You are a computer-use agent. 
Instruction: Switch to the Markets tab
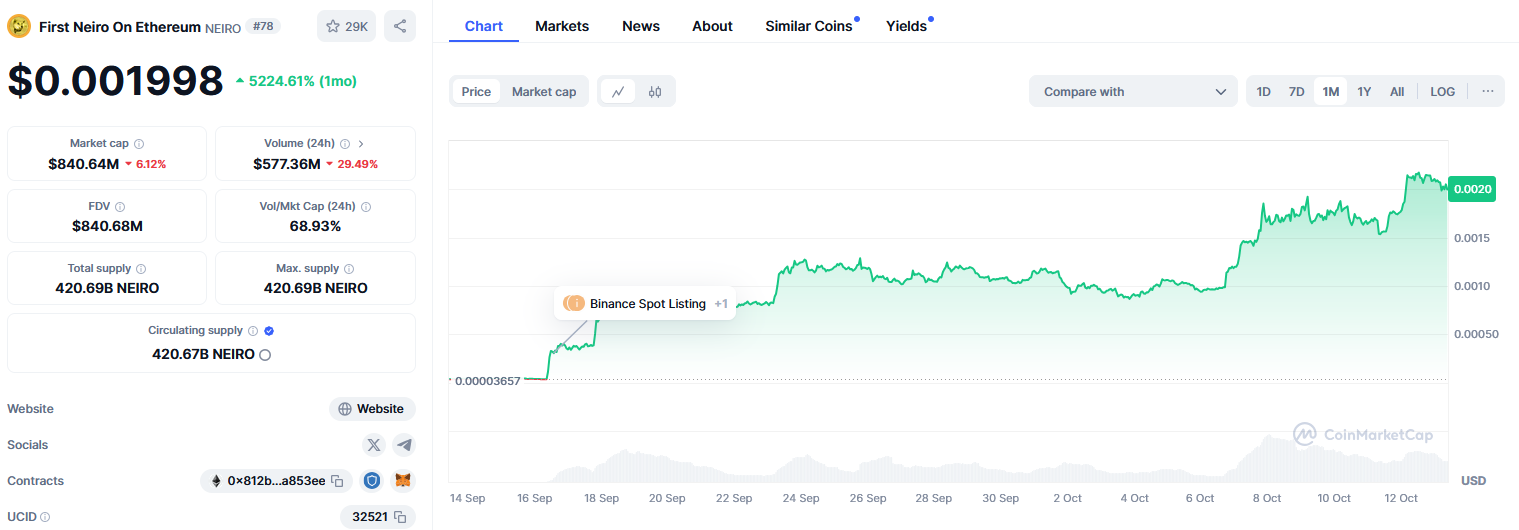click(x=562, y=26)
